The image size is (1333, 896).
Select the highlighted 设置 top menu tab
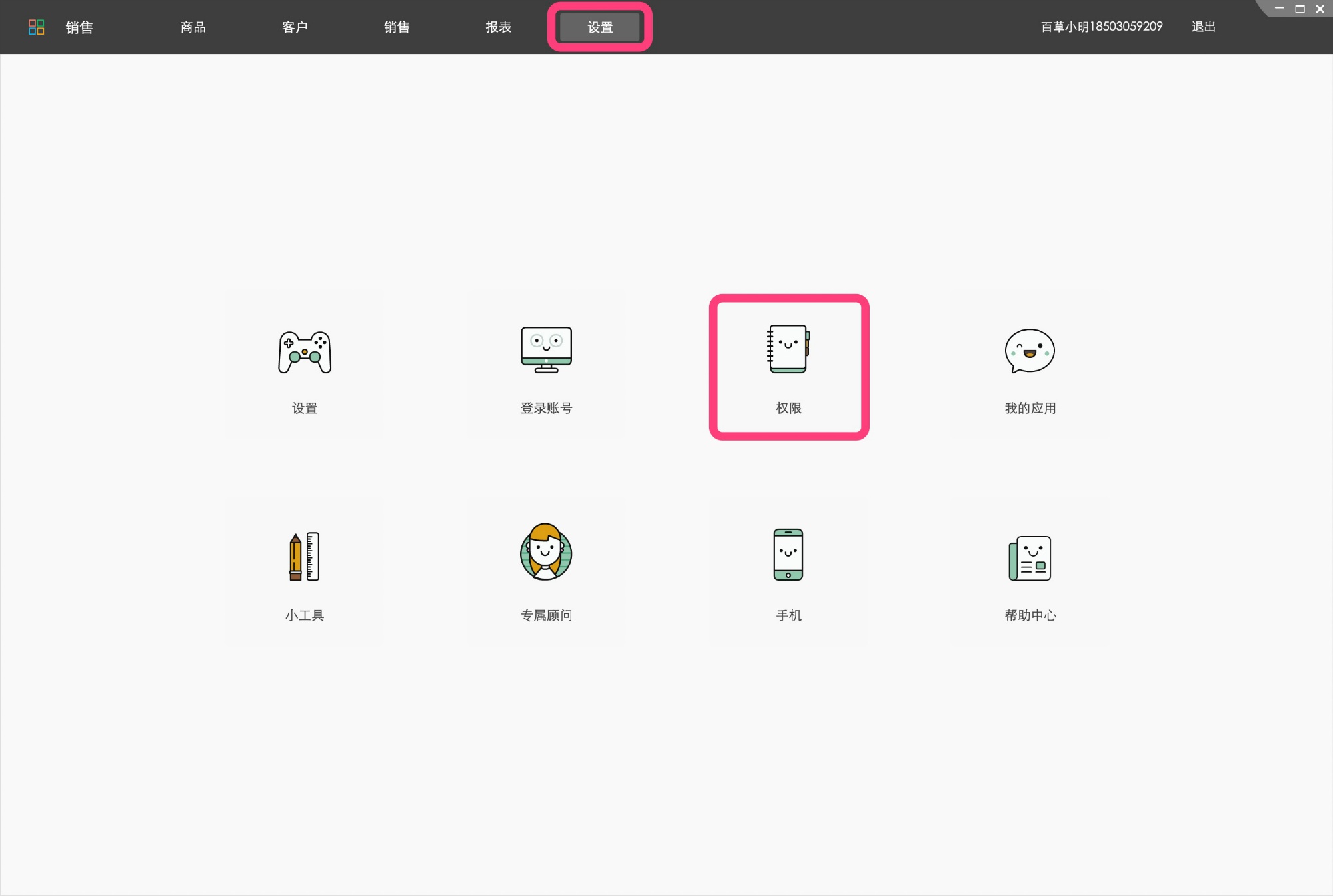[x=600, y=27]
